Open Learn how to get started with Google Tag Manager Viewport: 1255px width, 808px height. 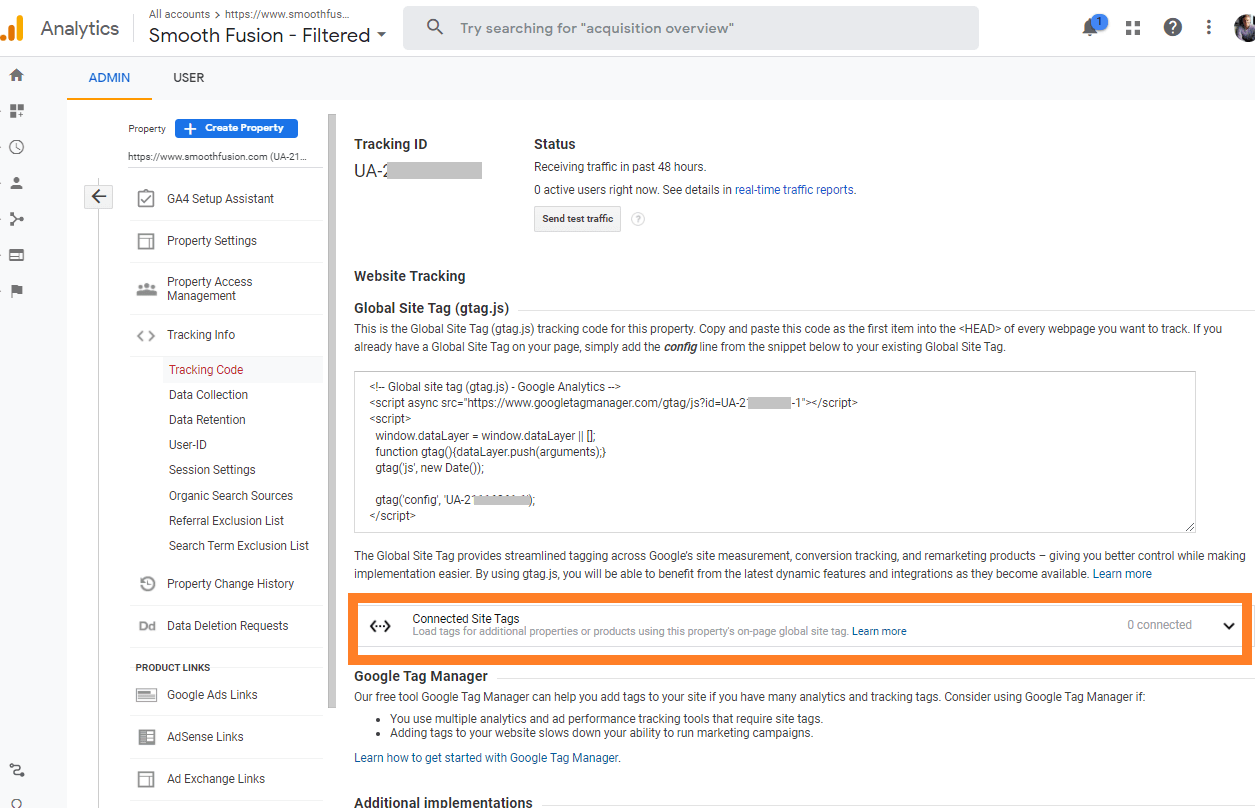[487, 758]
